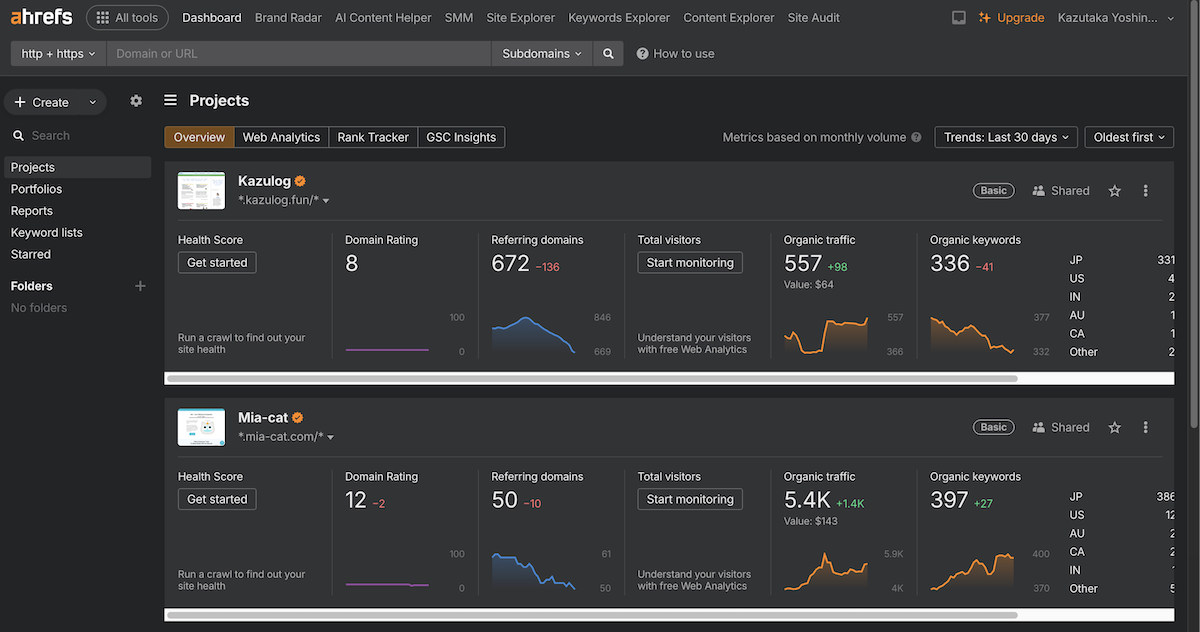
Task: Star the Kazulog project
Action: tap(1115, 191)
